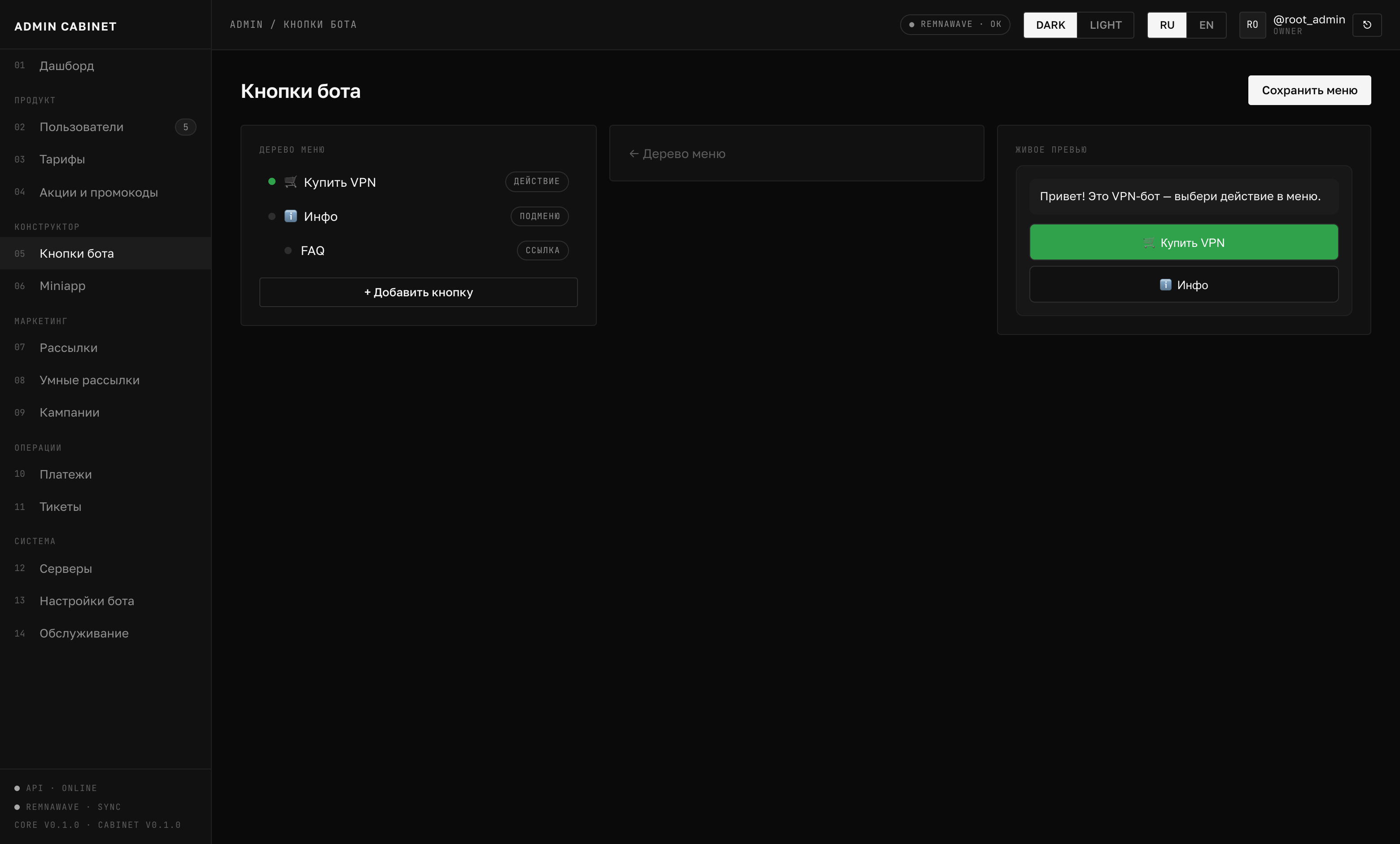Open Miniapp constructor
1400x844 pixels.
[106, 286]
